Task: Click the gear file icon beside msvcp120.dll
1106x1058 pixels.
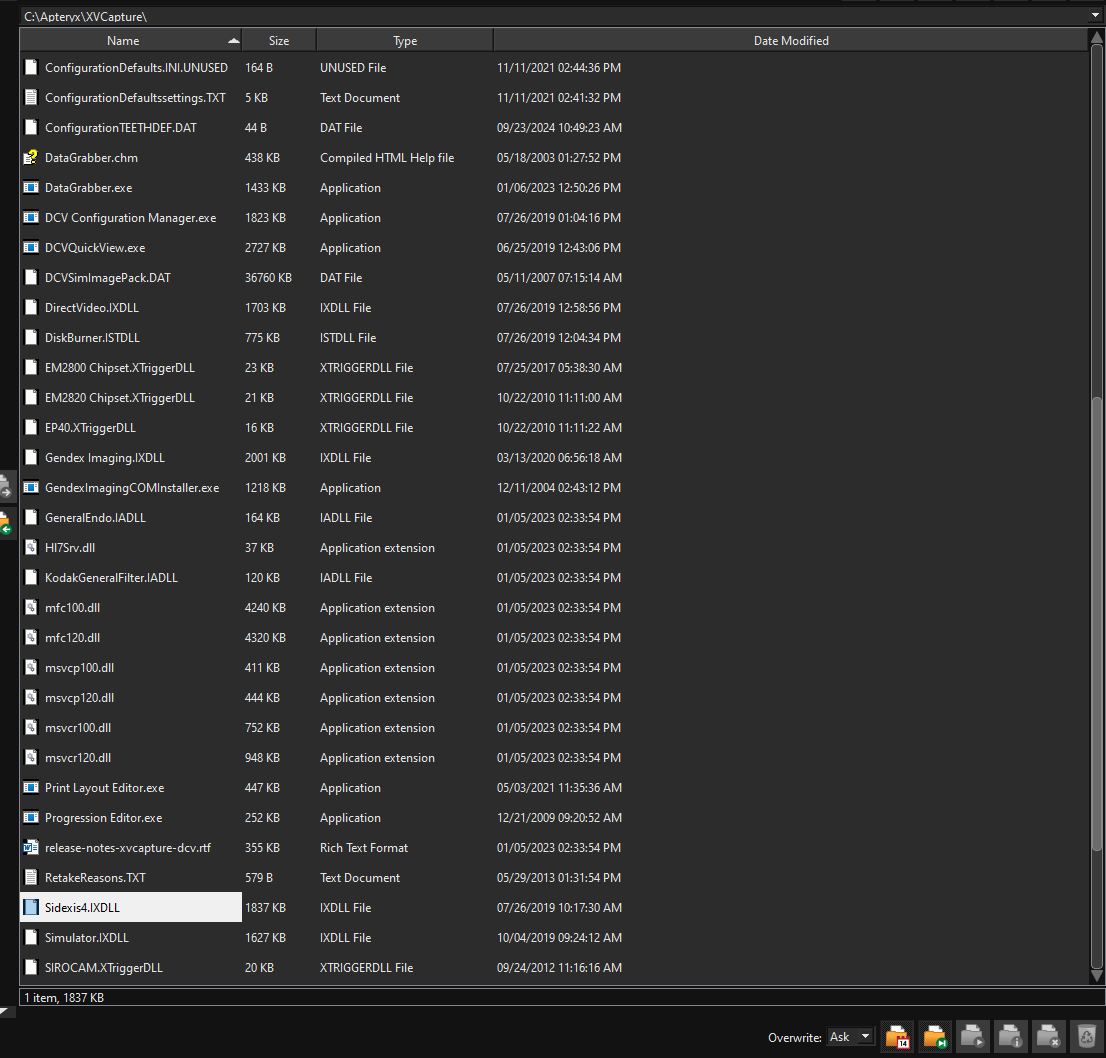Action: [30, 698]
